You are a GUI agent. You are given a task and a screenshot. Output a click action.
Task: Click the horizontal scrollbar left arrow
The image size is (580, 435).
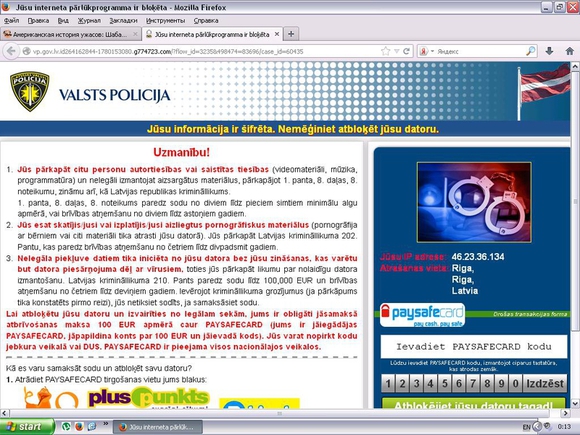[4, 413]
